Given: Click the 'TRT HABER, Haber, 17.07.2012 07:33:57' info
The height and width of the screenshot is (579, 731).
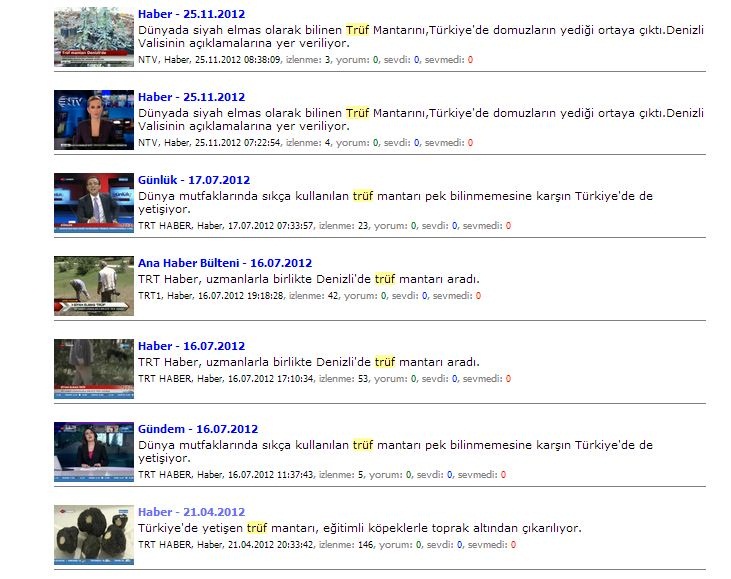Looking at the screenshot, I should (x=226, y=226).
